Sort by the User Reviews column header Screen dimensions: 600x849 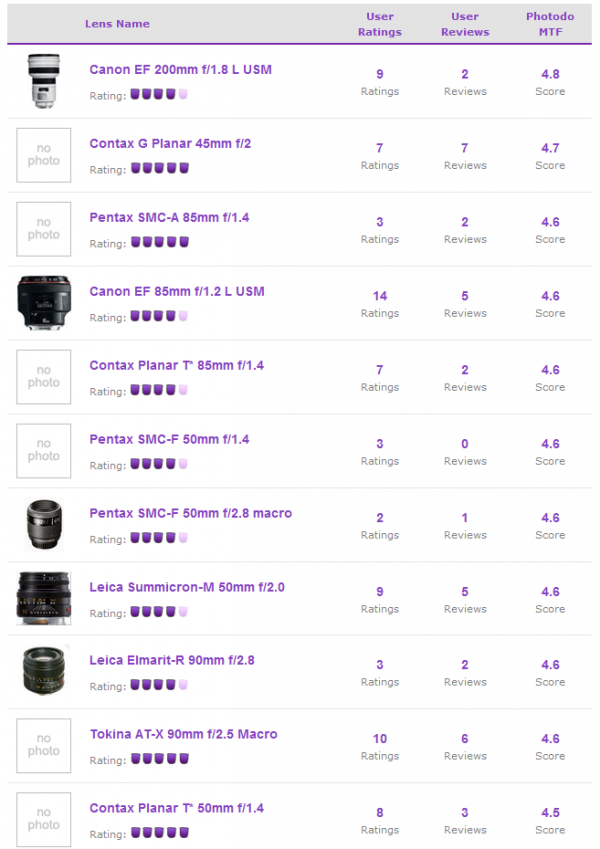[x=465, y=24]
